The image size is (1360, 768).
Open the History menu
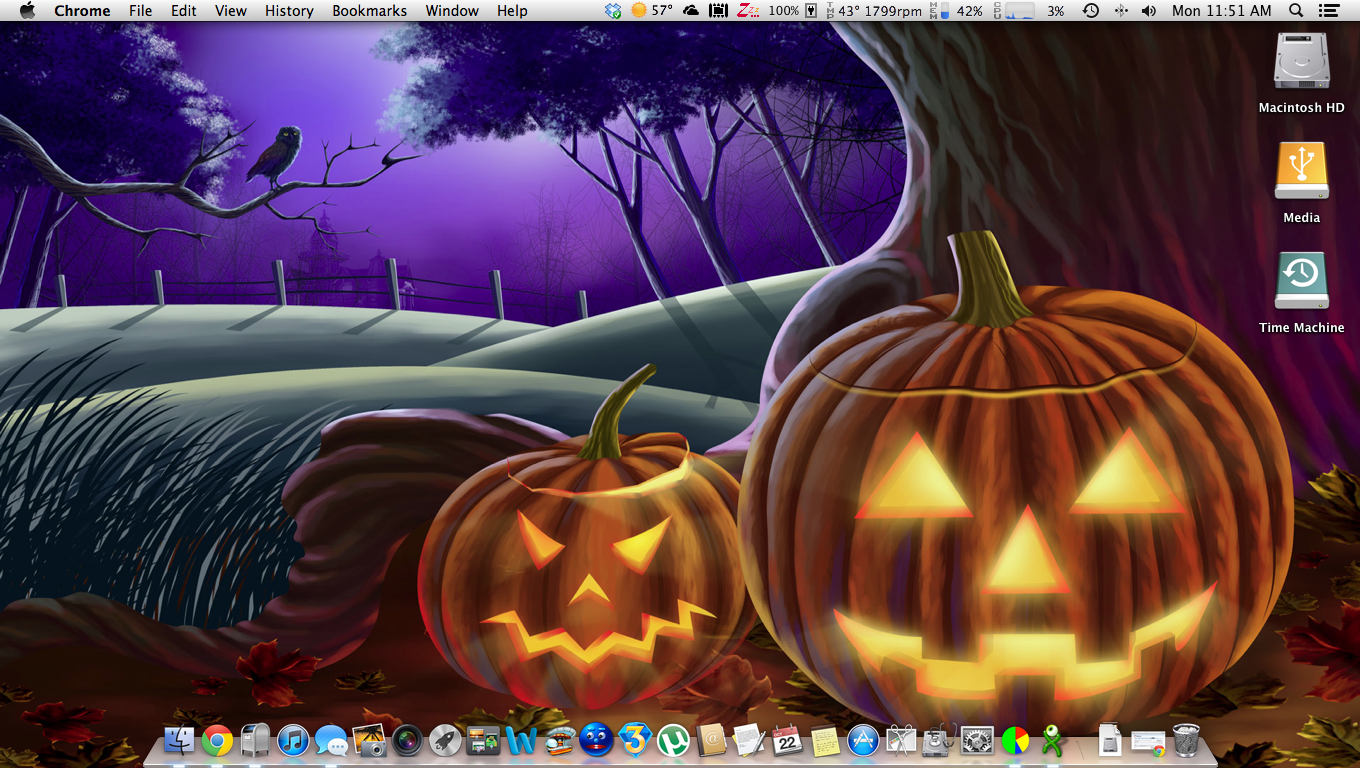(289, 11)
